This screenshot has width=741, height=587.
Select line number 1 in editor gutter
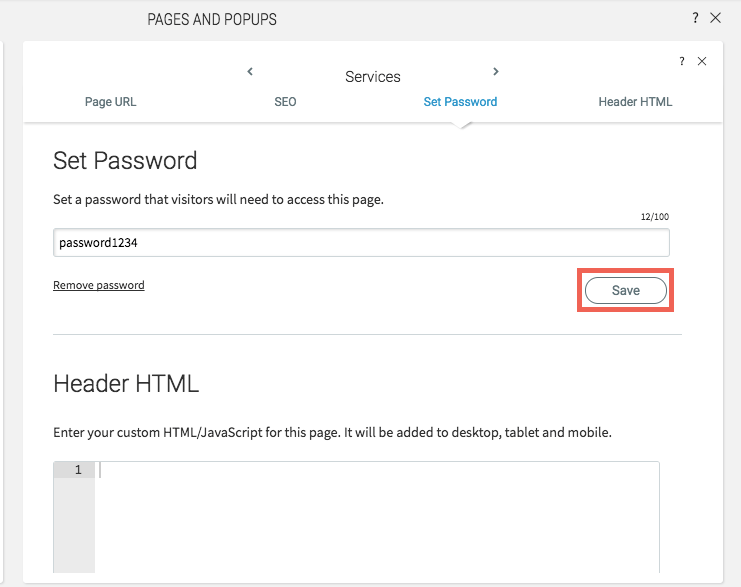pyautogui.click(x=78, y=470)
